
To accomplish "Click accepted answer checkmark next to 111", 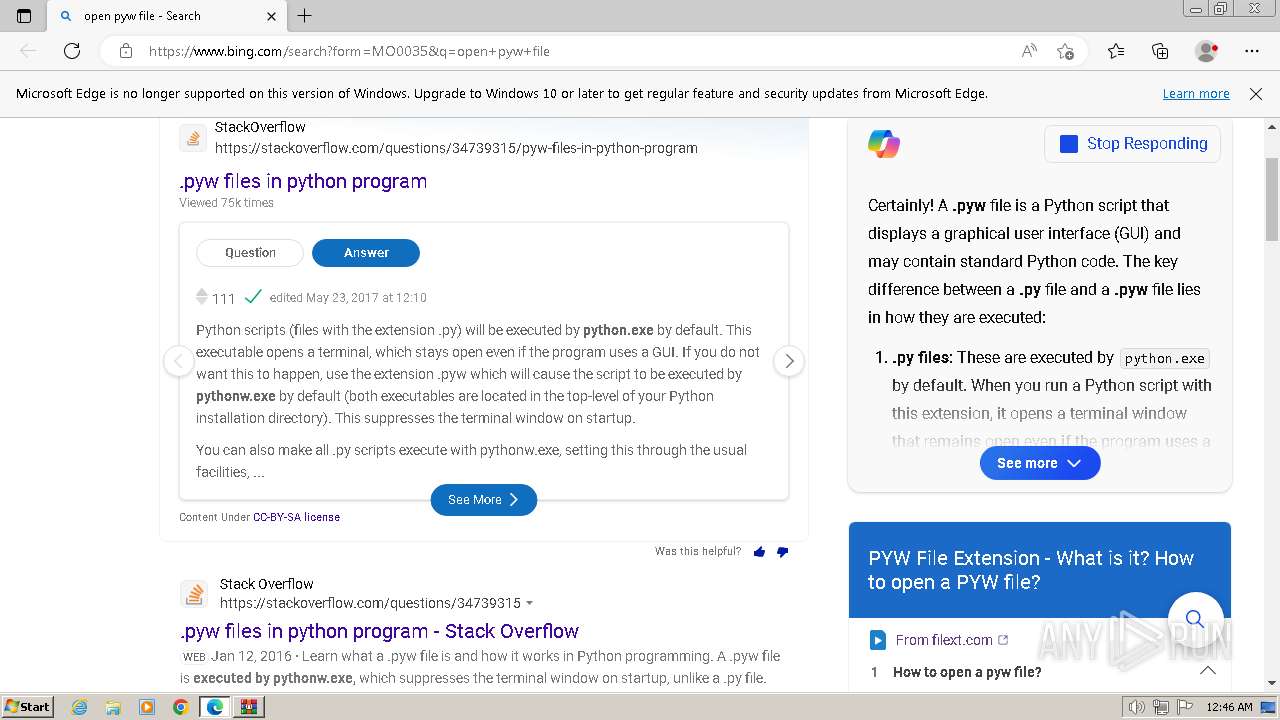I will pos(253,297).
